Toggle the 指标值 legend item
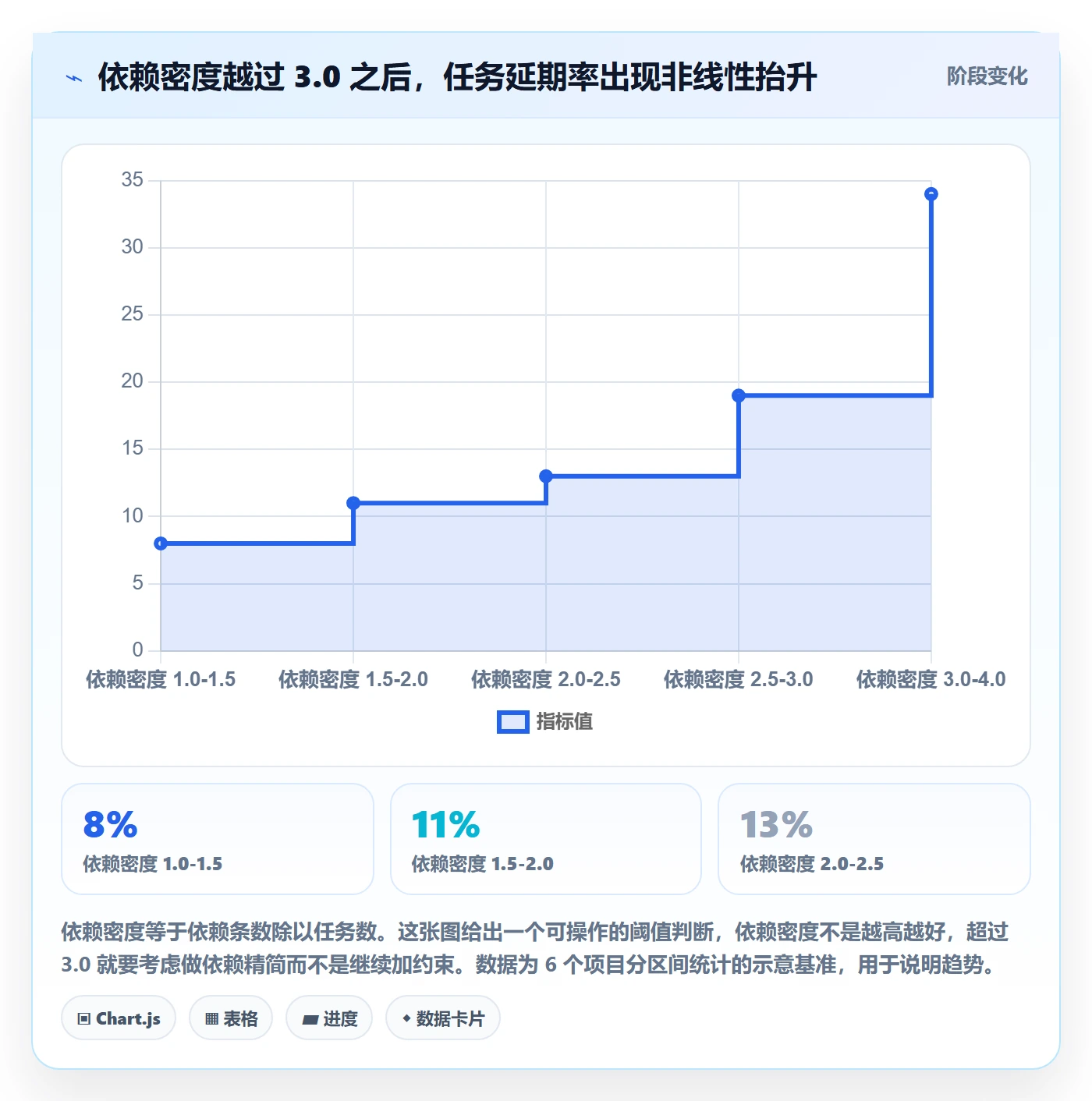Screen dimensions: 1092x1101 click(x=545, y=722)
